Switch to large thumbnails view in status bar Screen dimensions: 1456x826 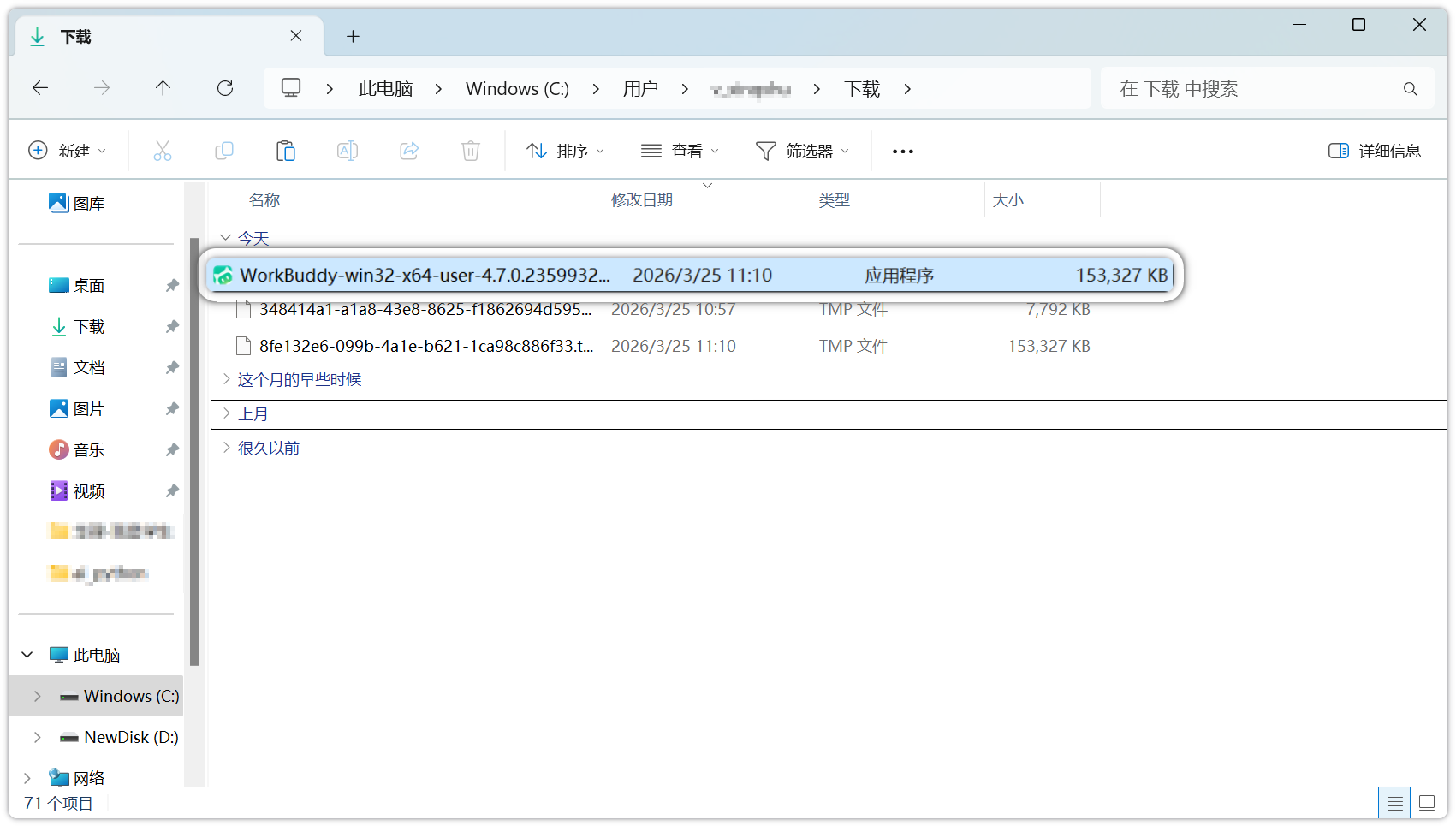tap(1427, 803)
